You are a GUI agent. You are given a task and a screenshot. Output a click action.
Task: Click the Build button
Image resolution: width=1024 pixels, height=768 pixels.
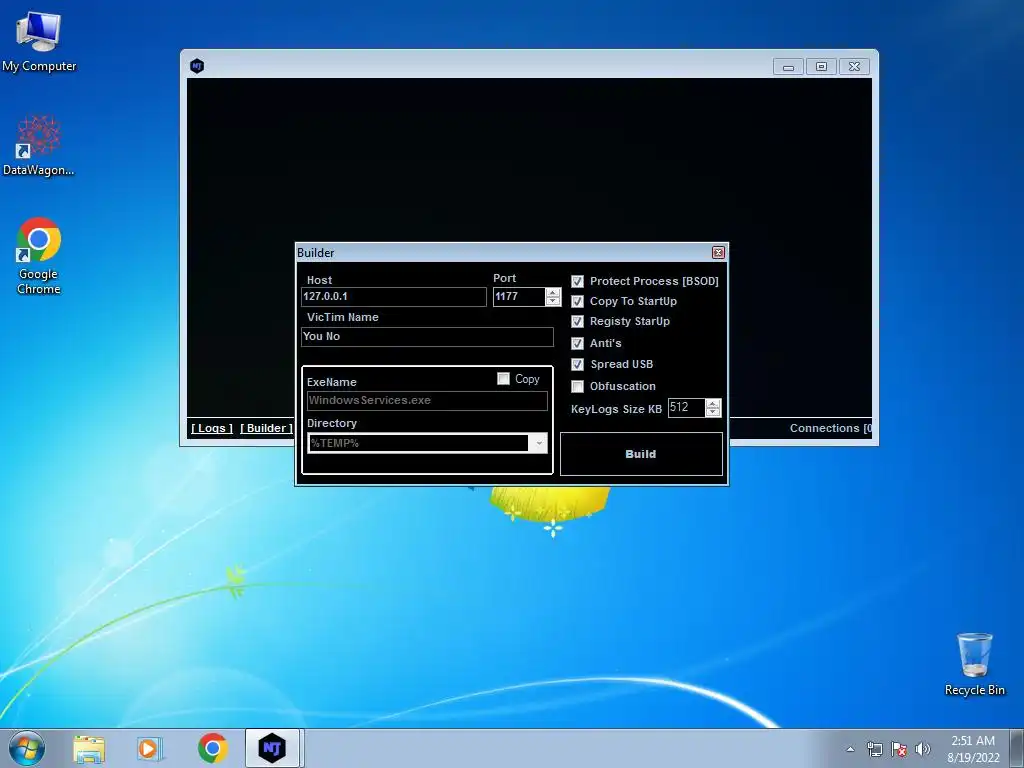pyautogui.click(x=641, y=454)
